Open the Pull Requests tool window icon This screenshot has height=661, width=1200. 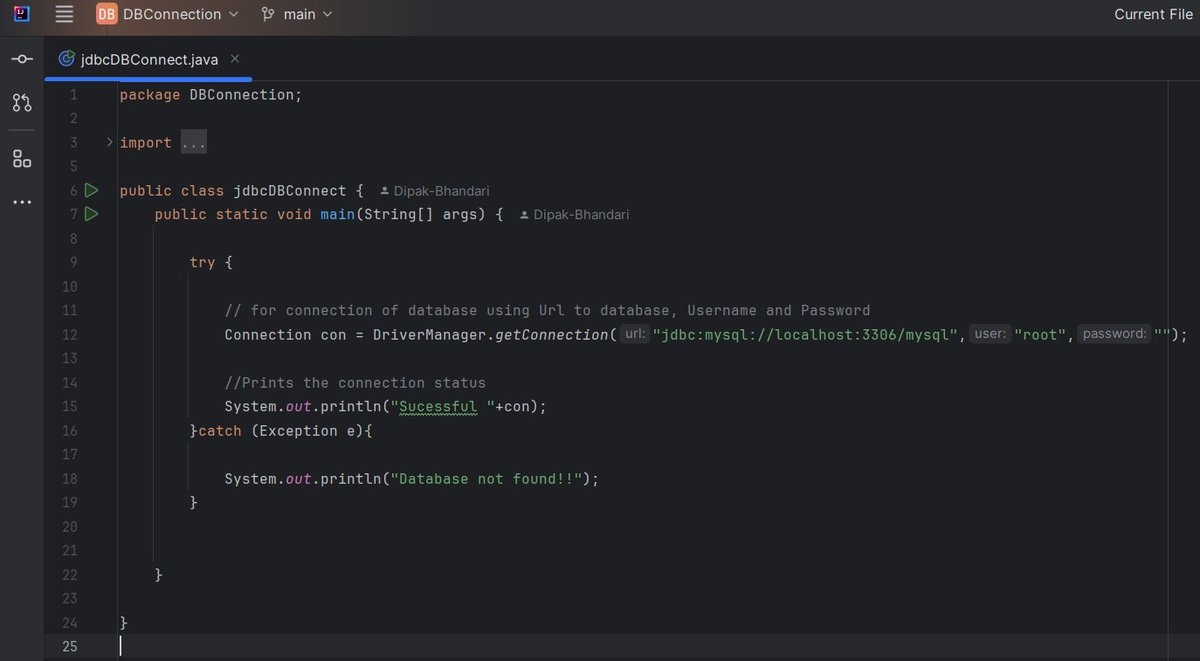click(22, 103)
